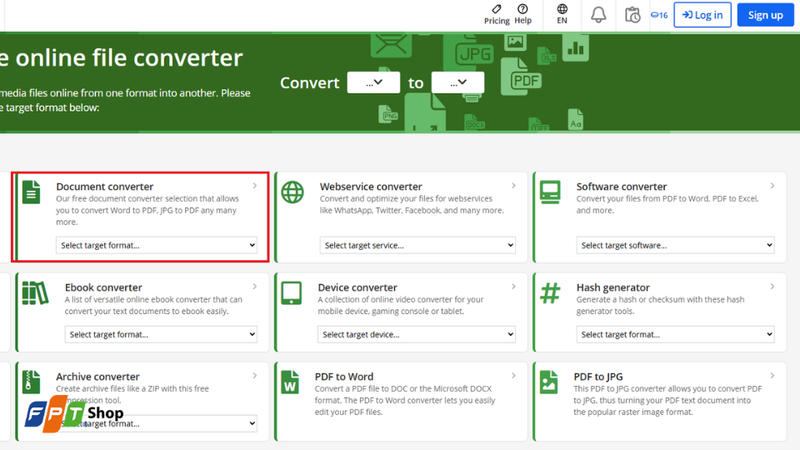Screen dimensions: 800x450
Task: Open the 'to' target format dropdown
Action: point(458,83)
